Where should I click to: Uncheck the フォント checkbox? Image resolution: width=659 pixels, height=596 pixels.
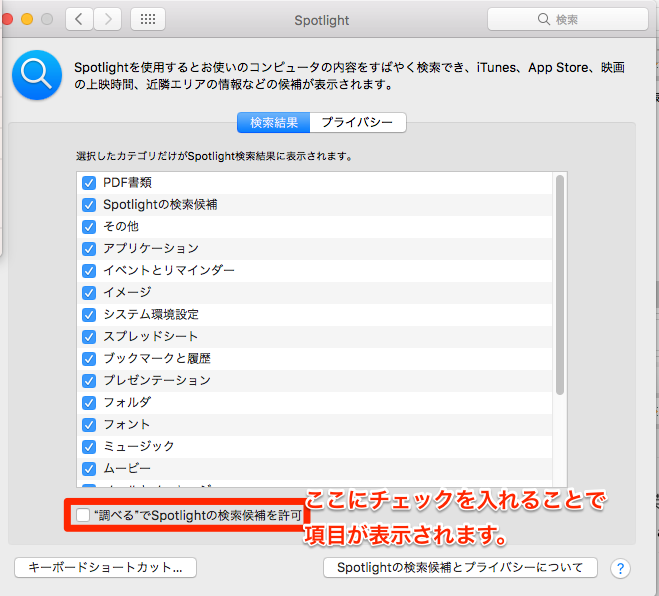pos(89,425)
